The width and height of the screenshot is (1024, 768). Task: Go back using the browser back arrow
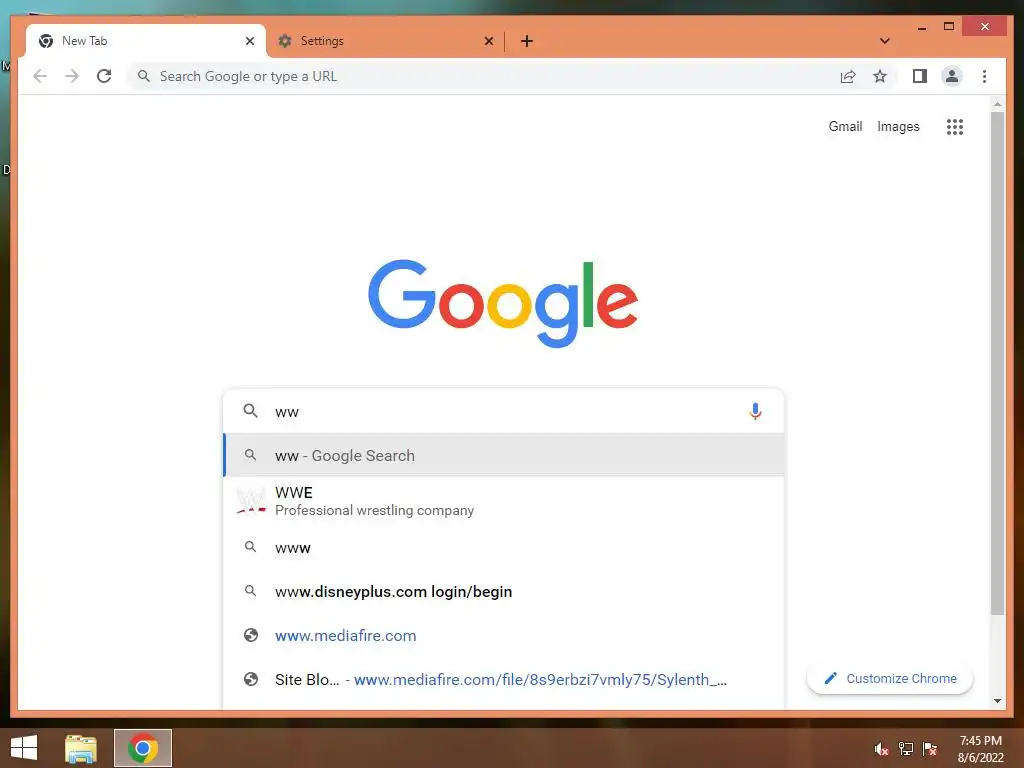tap(40, 76)
